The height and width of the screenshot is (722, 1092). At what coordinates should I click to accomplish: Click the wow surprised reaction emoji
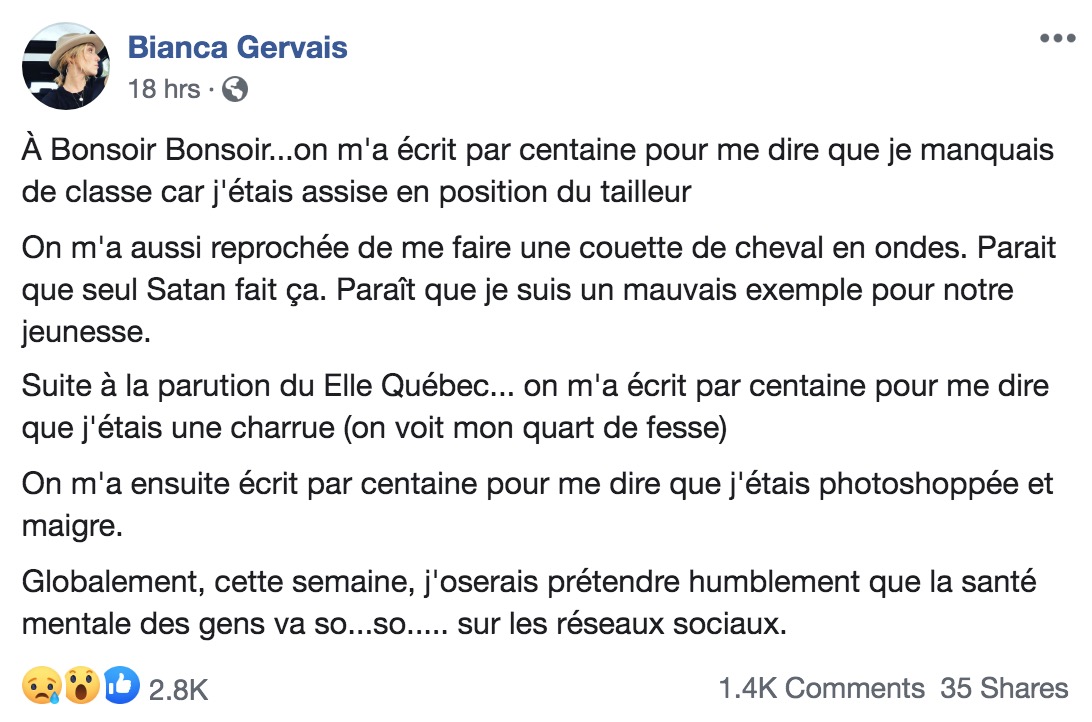tap(81, 686)
